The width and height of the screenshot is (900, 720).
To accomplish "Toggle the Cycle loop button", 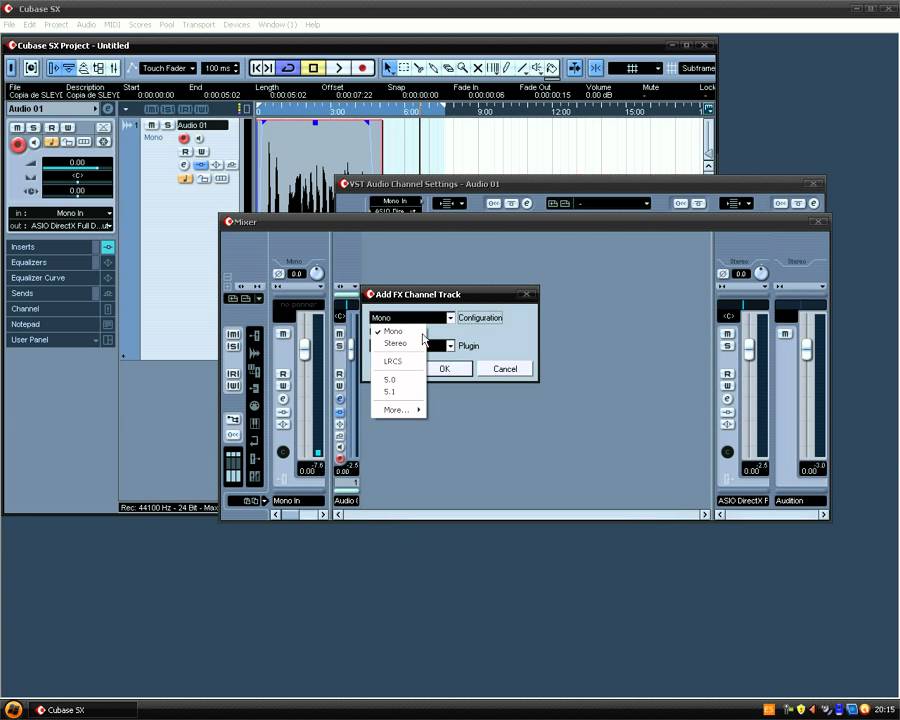I will tap(289, 68).
